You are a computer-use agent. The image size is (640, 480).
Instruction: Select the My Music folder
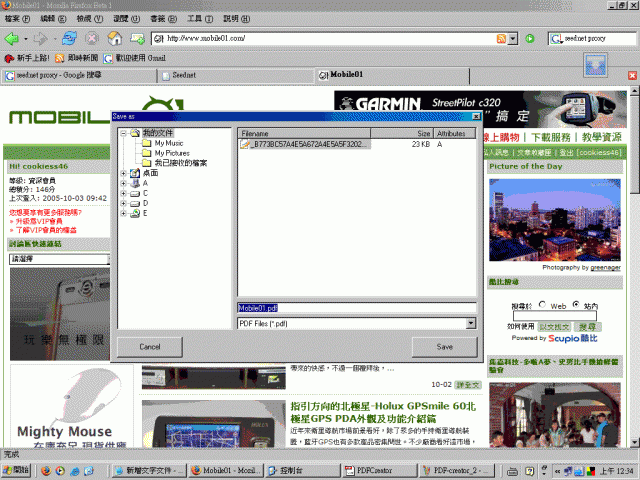pos(169,143)
